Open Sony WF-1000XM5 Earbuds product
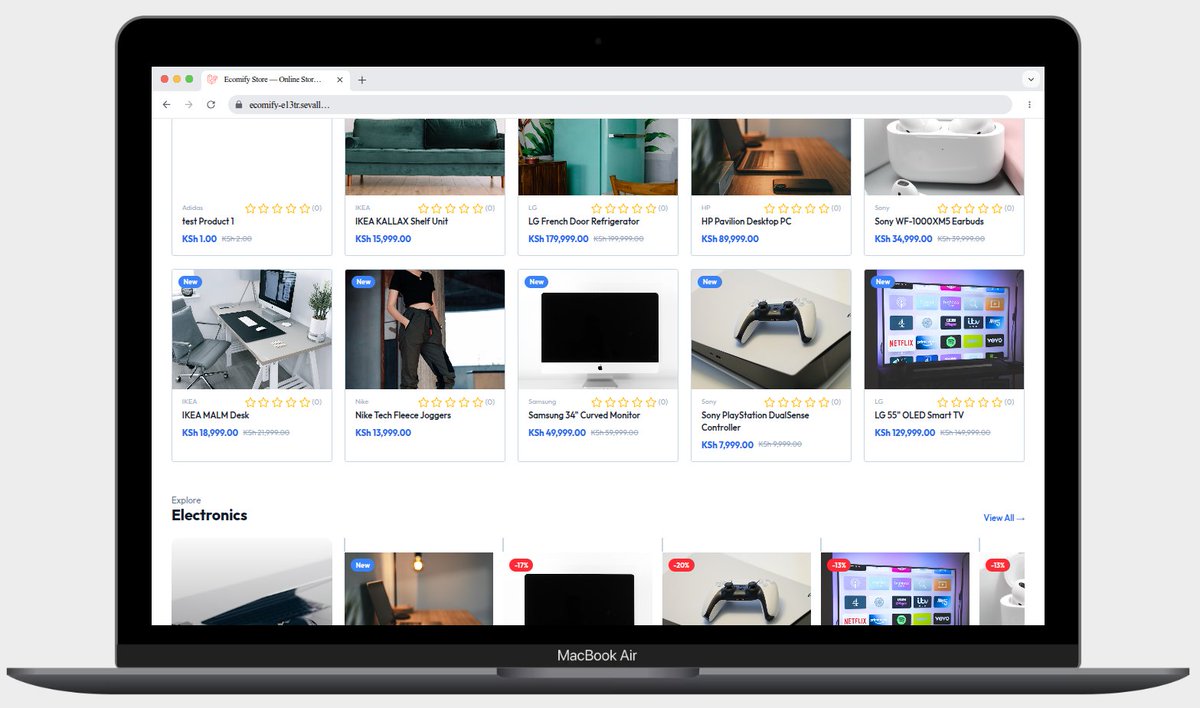 (x=929, y=221)
